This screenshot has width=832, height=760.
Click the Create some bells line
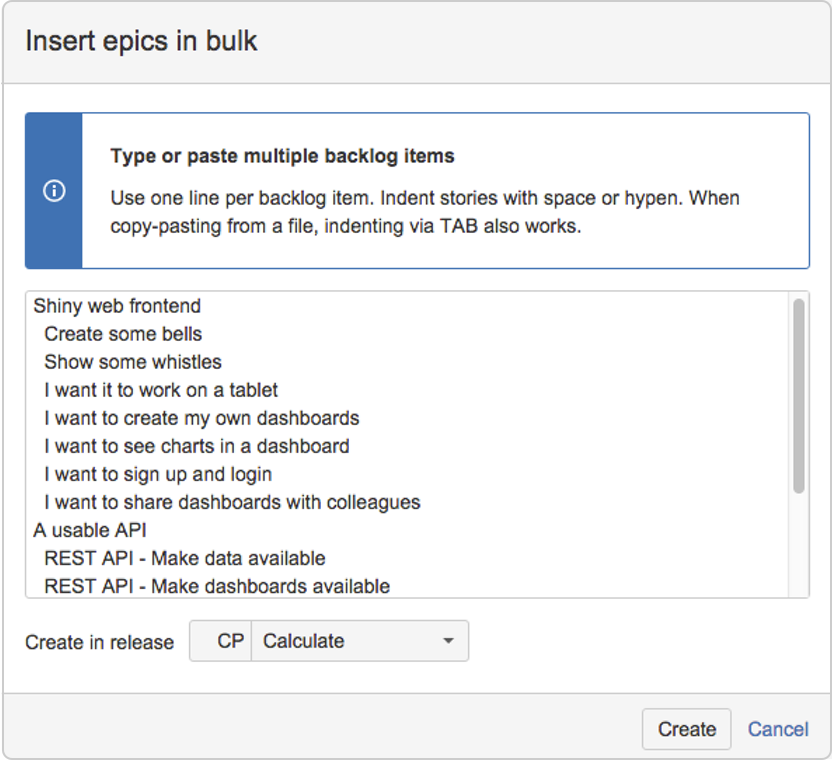coord(123,334)
